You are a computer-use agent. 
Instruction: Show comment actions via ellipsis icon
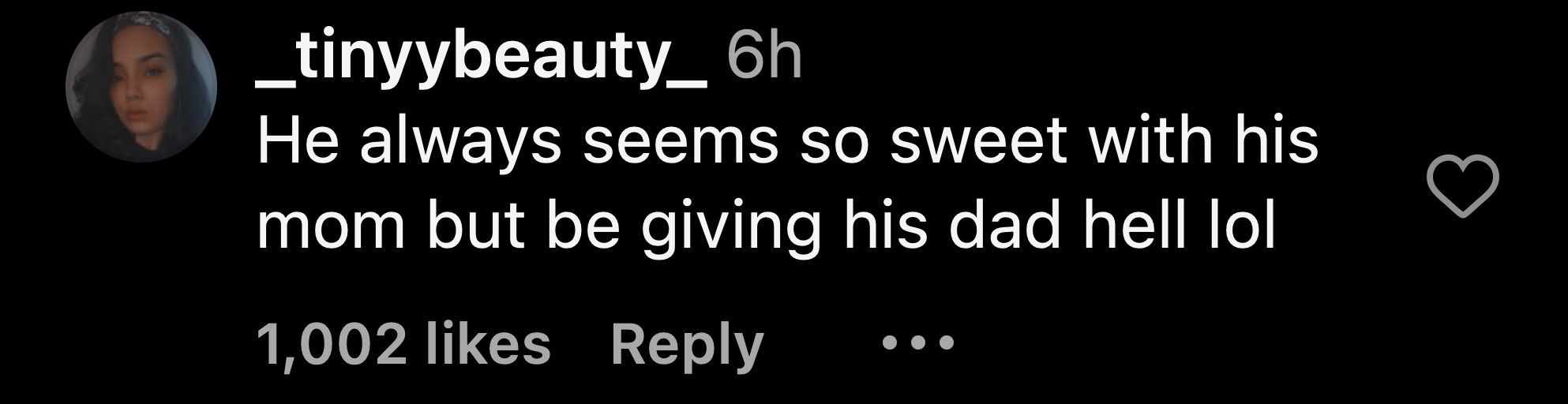[x=918, y=344]
